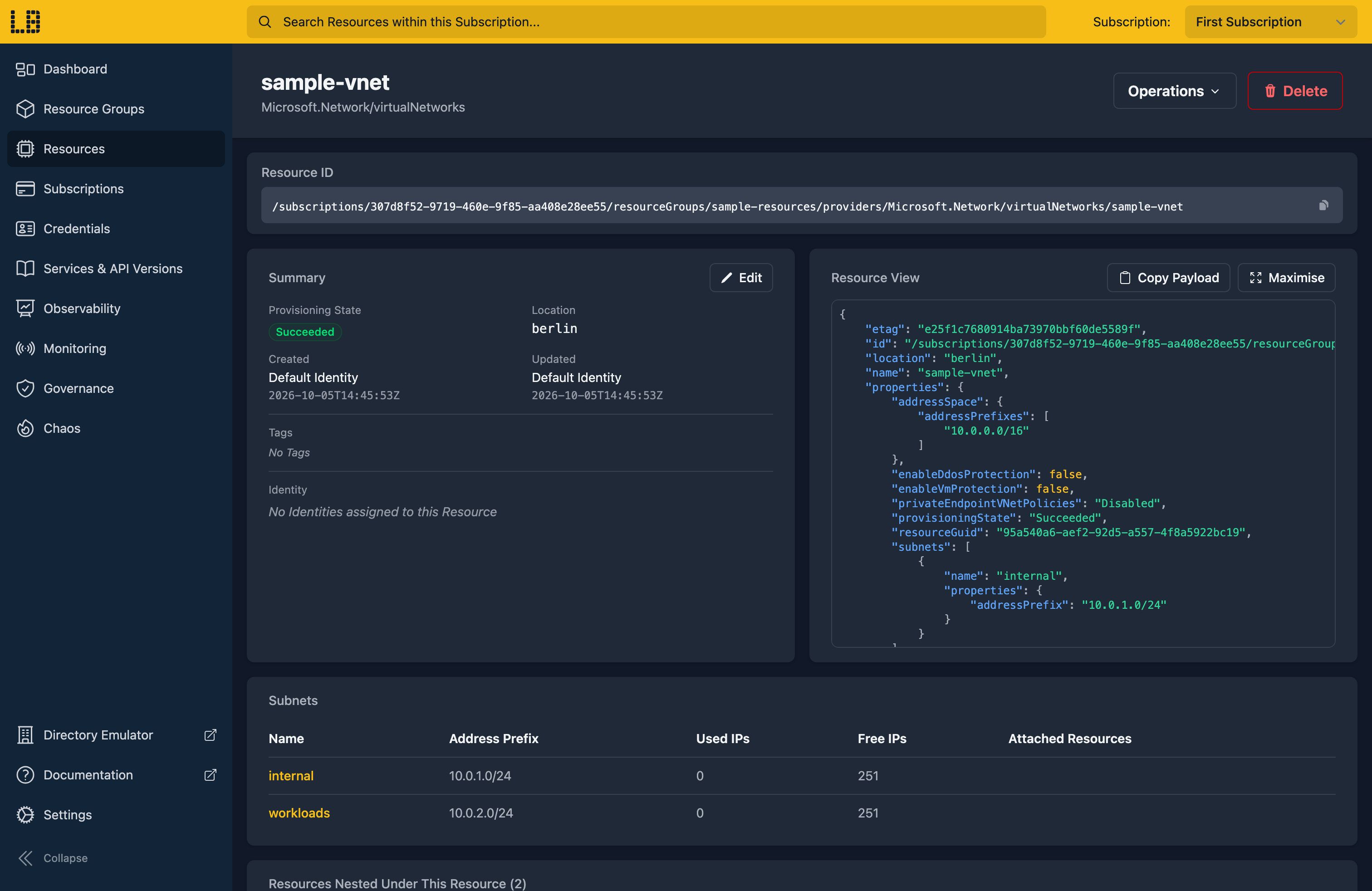Click the Chaos flame icon
This screenshot has width=1372, height=891.
coord(25,428)
